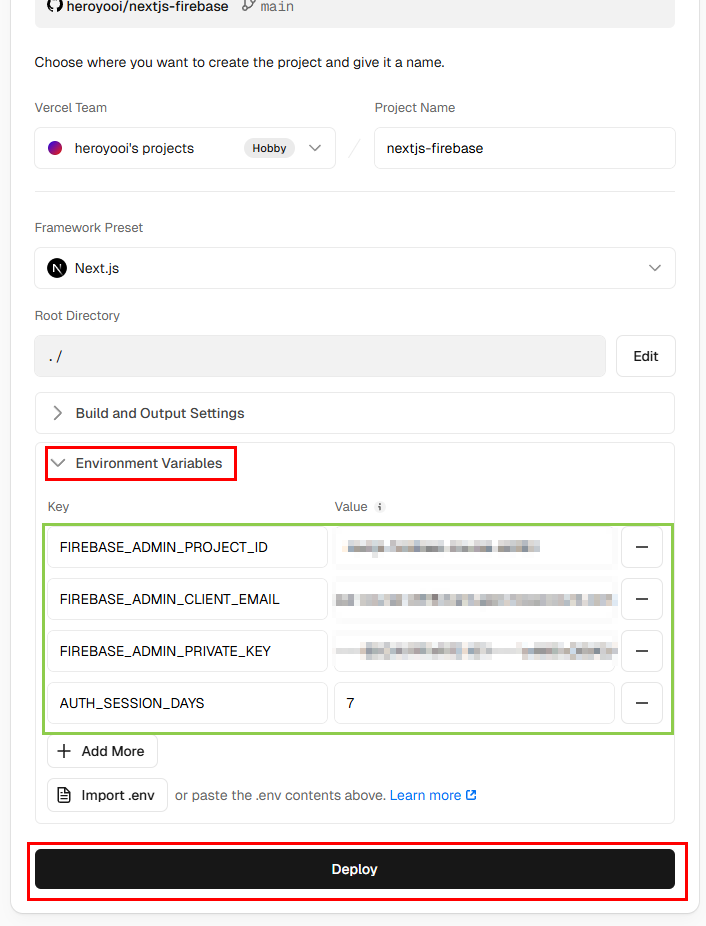The width and height of the screenshot is (706, 926).
Task: Remove the FIREBASE_ADMIN_CLIENT_EMAIL variable row
Action: 642,599
